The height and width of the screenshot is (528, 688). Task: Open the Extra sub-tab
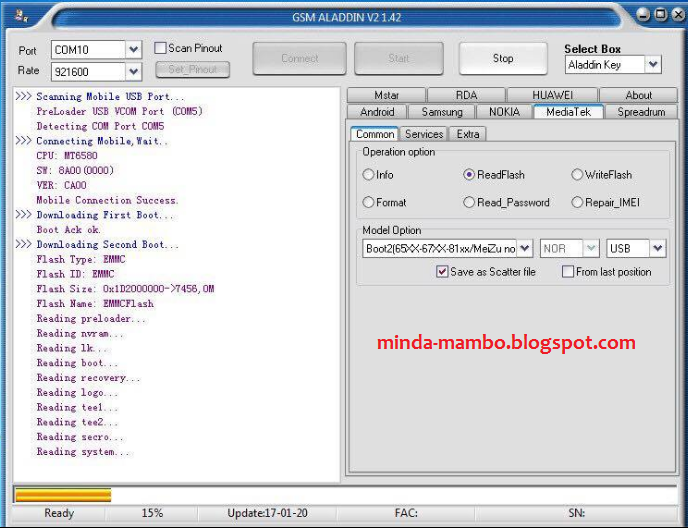pyautogui.click(x=468, y=134)
